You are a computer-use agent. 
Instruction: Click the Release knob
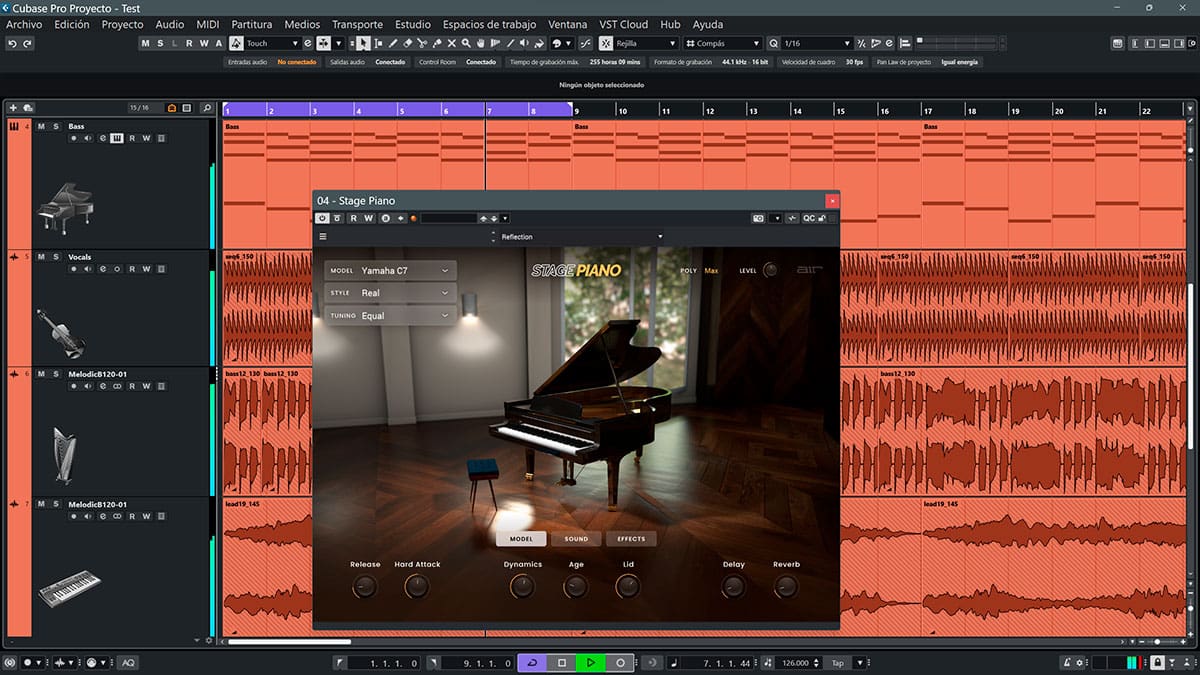pyautogui.click(x=365, y=586)
